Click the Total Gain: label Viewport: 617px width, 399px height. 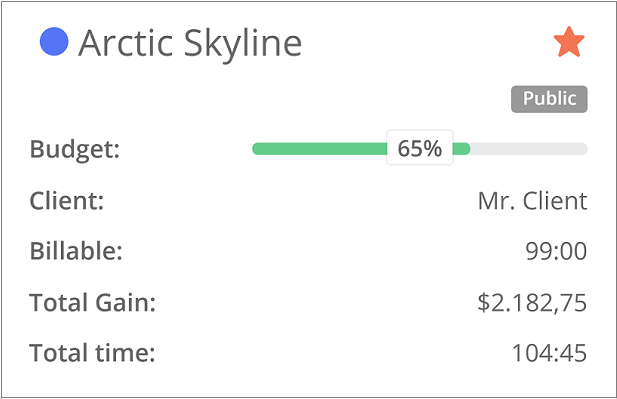coord(92,302)
